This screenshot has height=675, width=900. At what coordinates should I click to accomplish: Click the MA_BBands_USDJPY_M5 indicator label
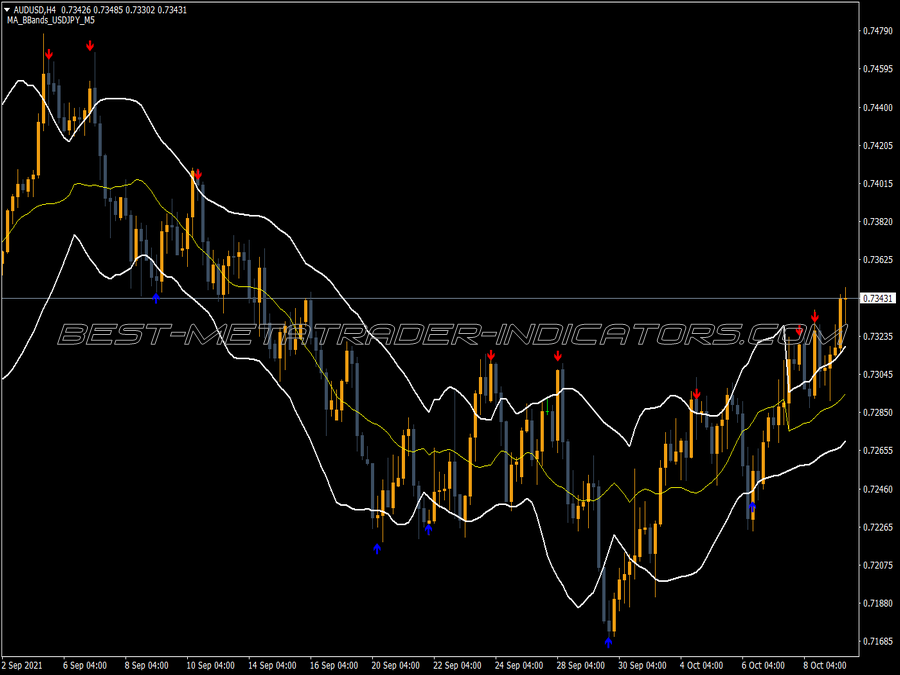click(x=51, y=20)
